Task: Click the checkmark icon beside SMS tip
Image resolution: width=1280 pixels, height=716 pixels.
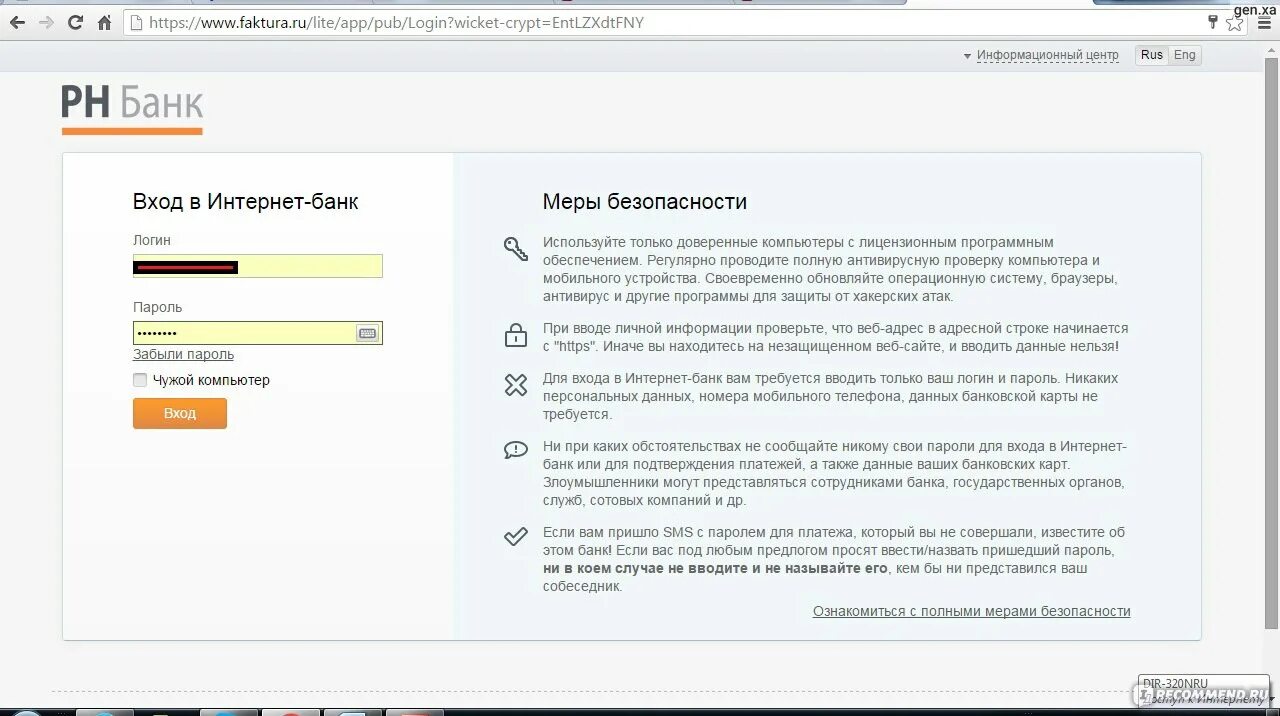Action: tap(516, 537)
